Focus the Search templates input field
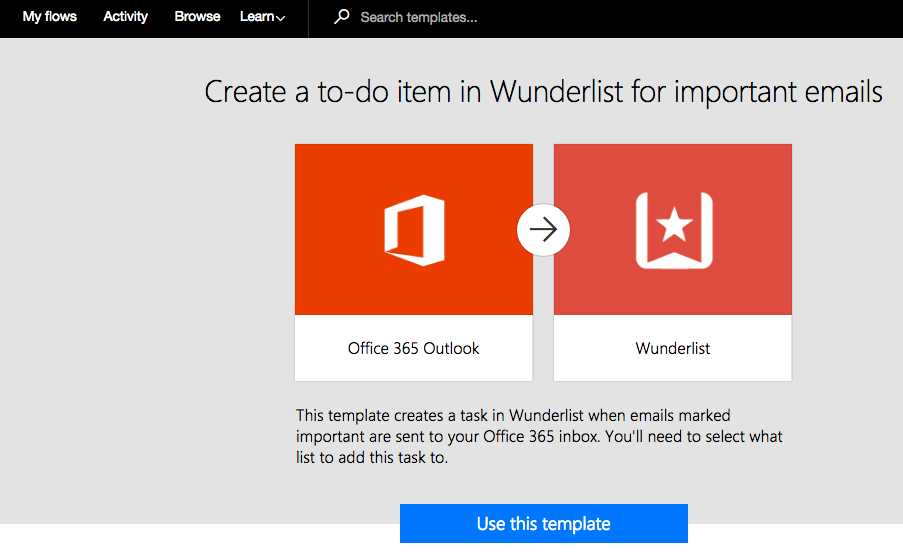Image resolution: width=903 pixels, height=559 pixels. (500, 17)
